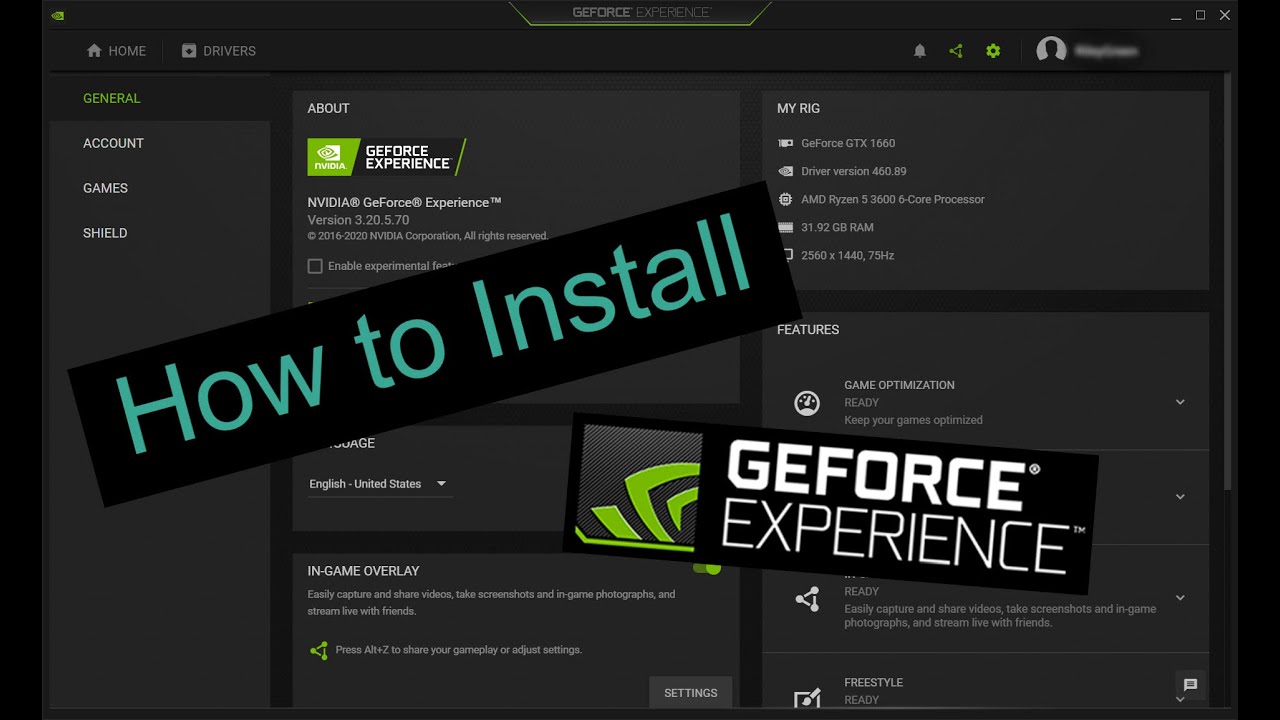
Task: Expand the Game Optimization feature
Action: pyautogui.click(x=1180, y=402)
